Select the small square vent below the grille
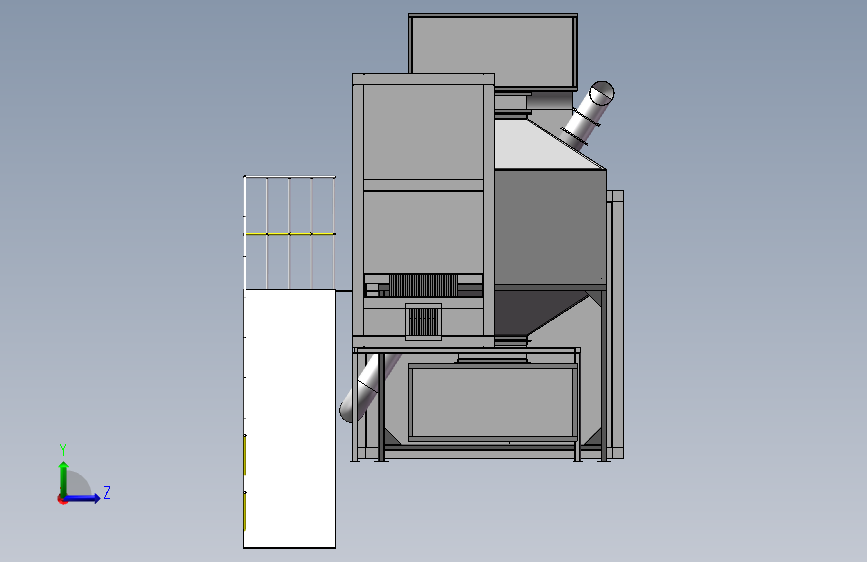The height and width of the screenshot is (562, 867). (424, 322)
